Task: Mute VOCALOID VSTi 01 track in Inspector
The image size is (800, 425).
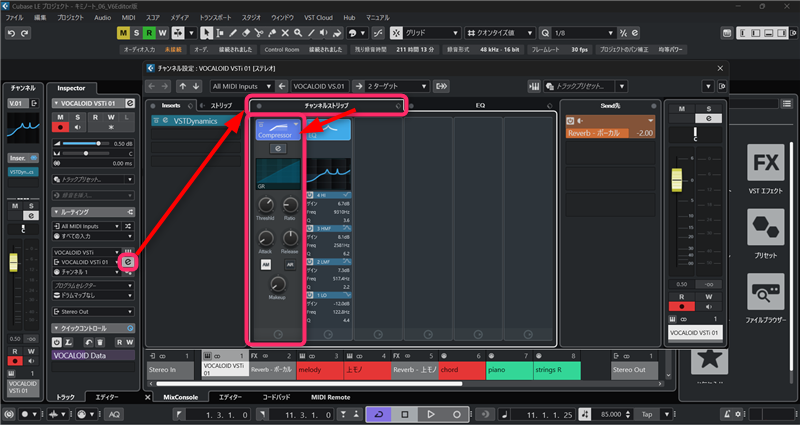Action: point(60,117)
